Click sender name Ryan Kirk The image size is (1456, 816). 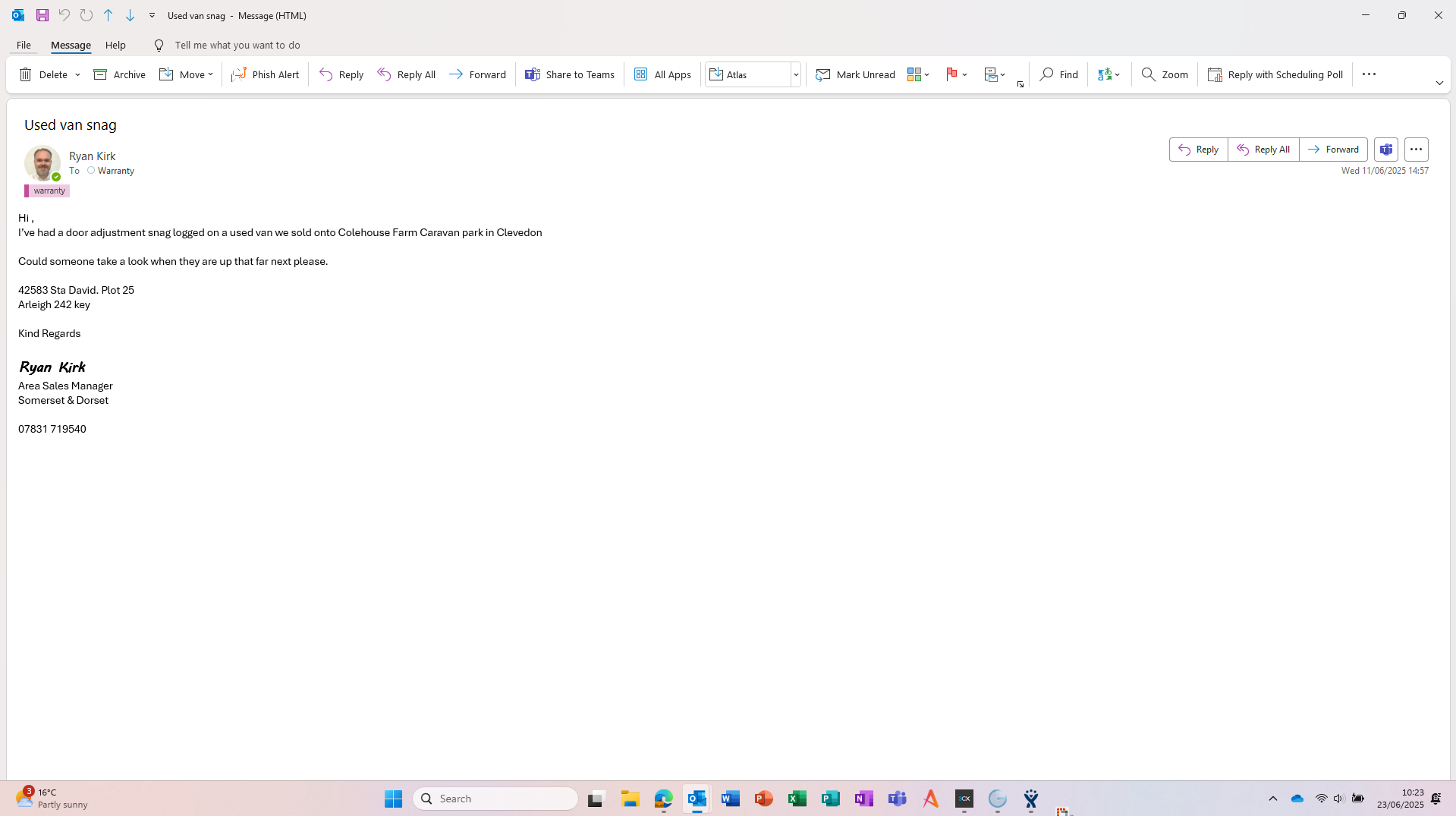click(92, 156)
